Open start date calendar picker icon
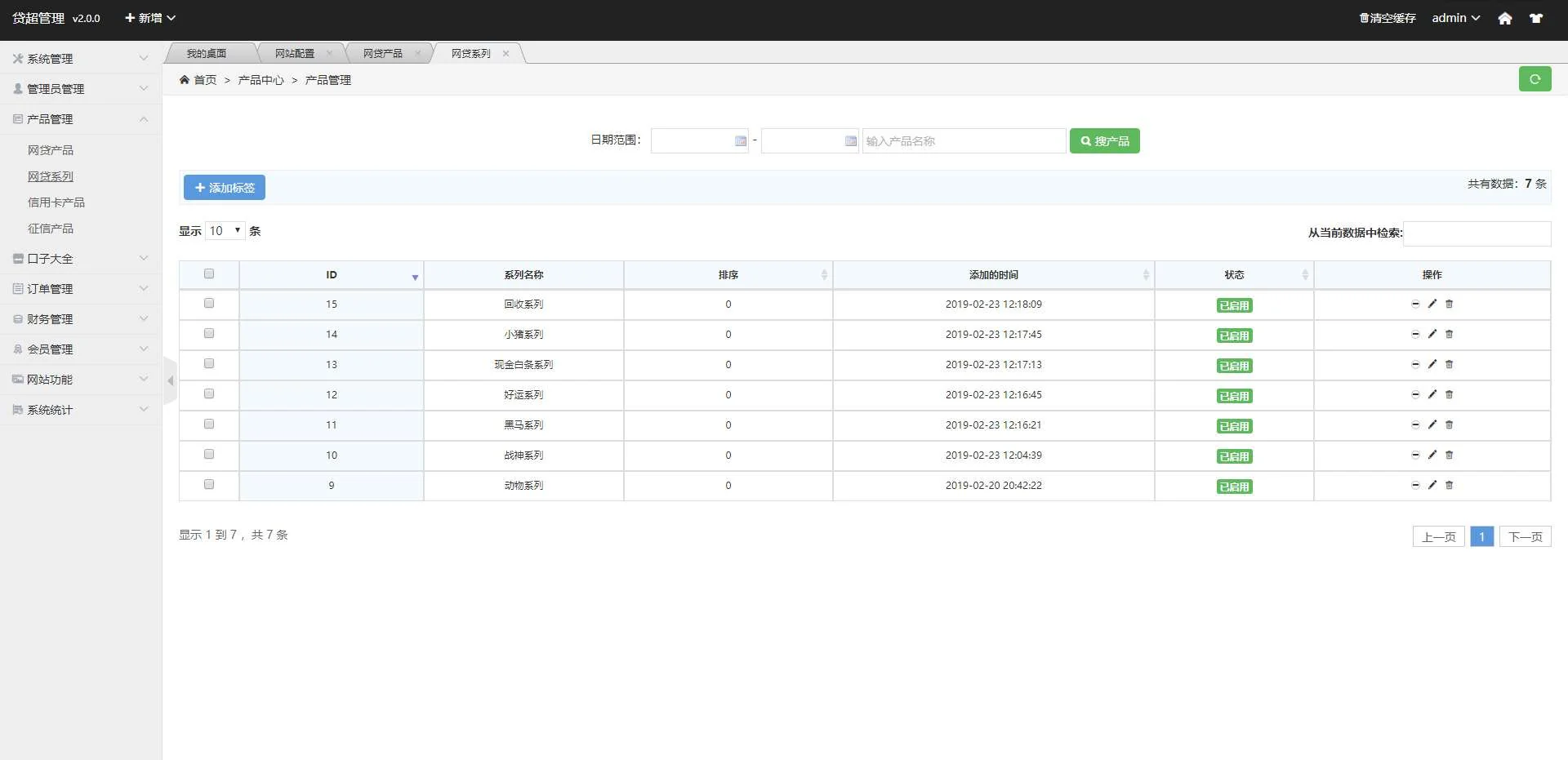 740,141
